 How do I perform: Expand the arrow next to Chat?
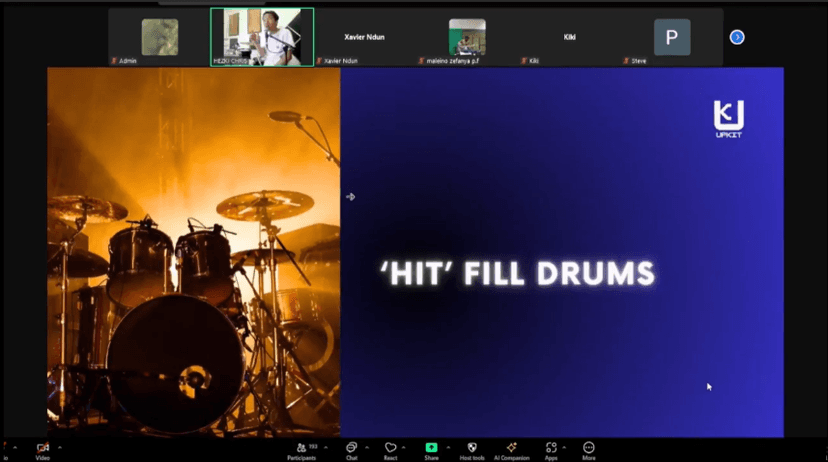tap(367, 447)
